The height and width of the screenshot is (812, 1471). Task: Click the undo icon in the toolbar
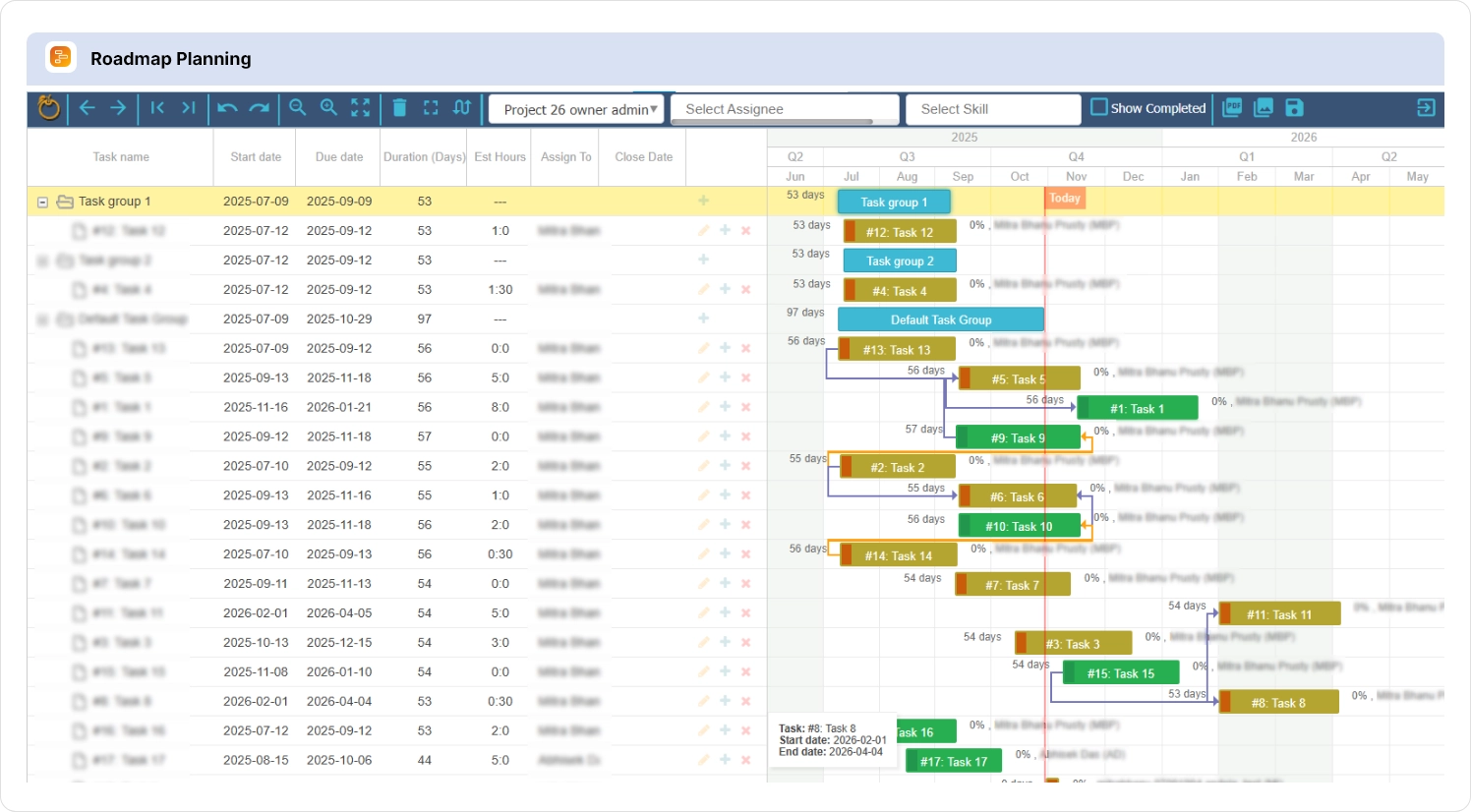[x=227, y=108]
